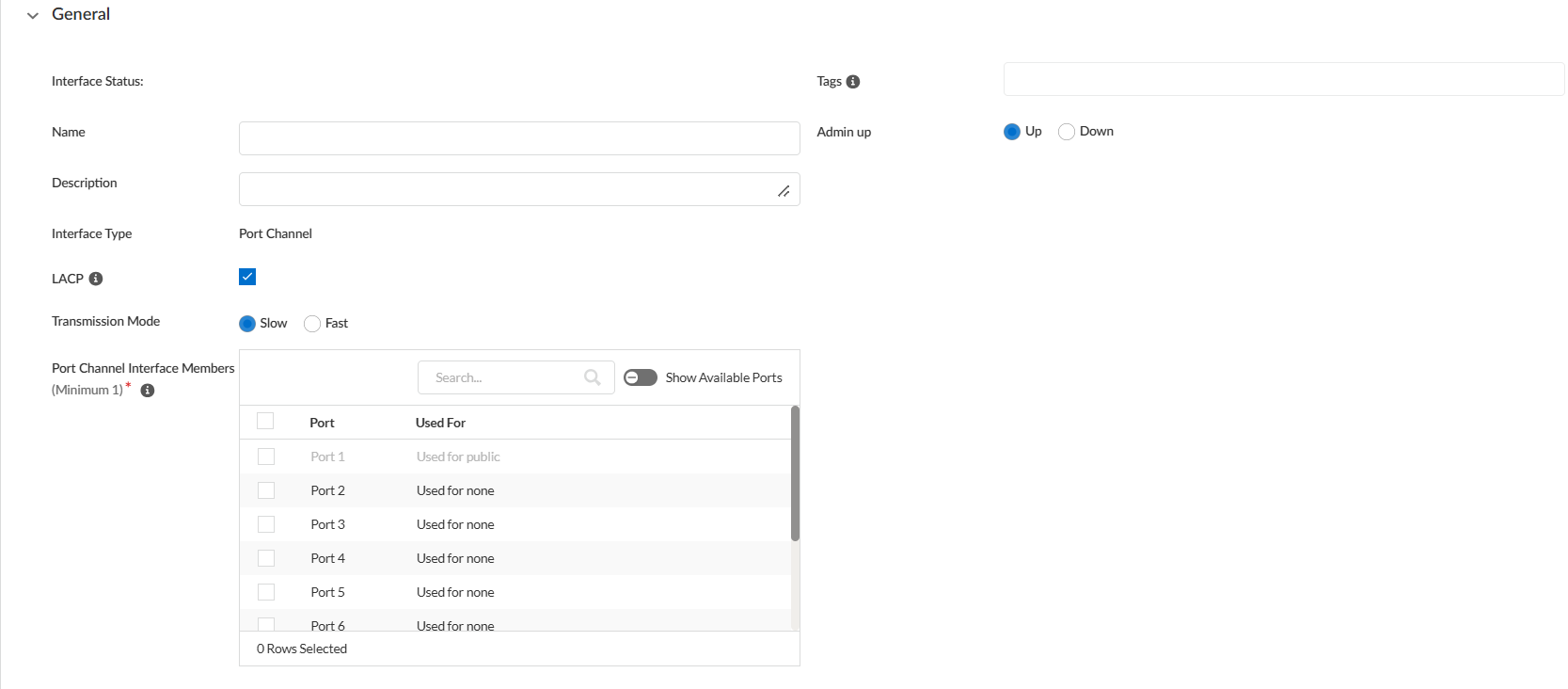The height and width of the screenshot is (689, 1568).
Task: Set Admin up to Down
Action: tap(1067, 132)
